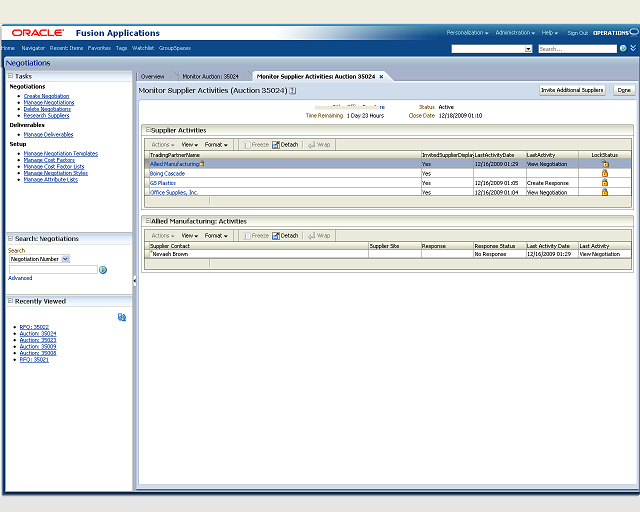This screenshot has height=512, width=640.
Task: Open Watchlist in the navigation bar
Action: [x=143, y=48]
